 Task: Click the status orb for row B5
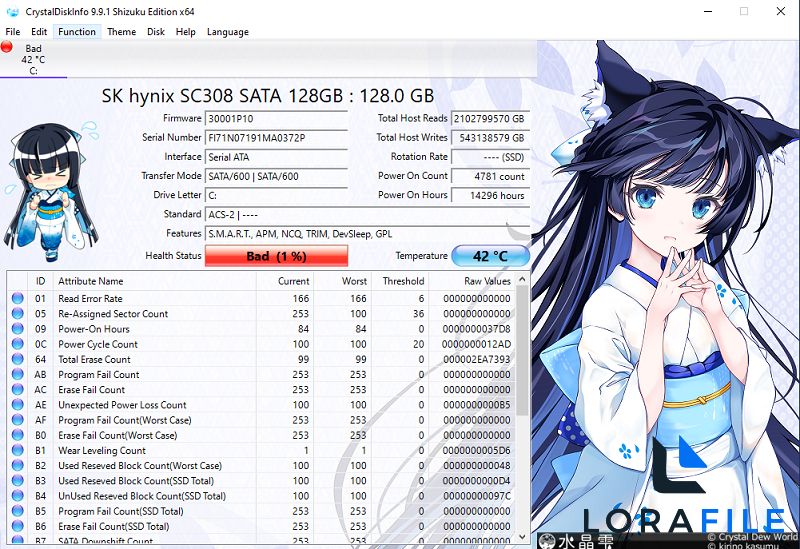click(18, 511)
